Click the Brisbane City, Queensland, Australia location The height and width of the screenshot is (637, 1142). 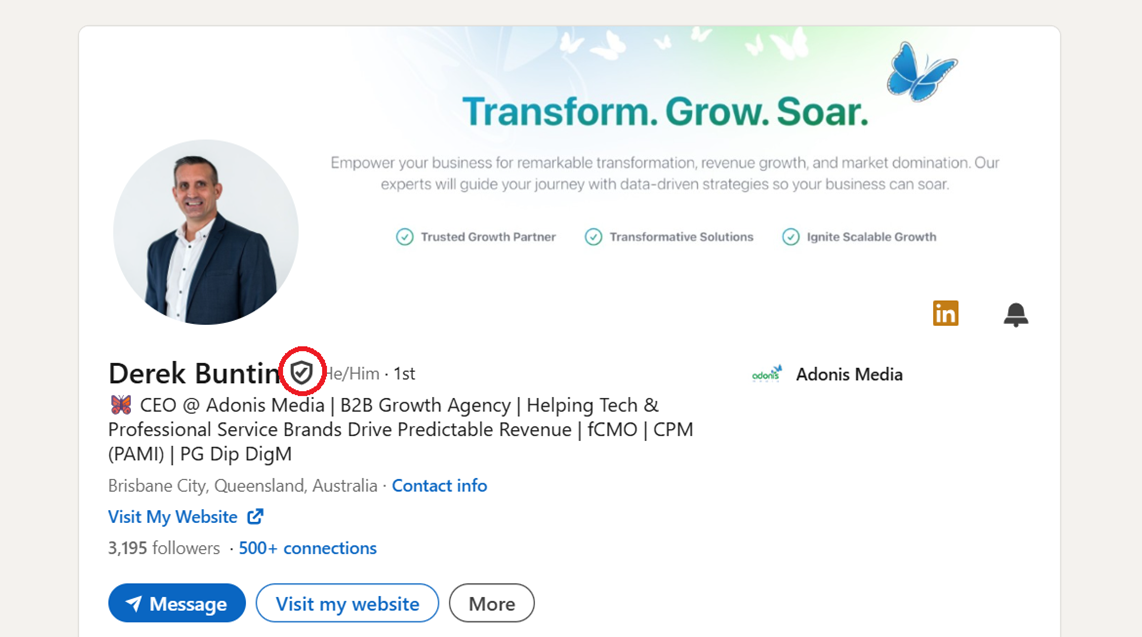pyautogui.click(x=243, y=486)
